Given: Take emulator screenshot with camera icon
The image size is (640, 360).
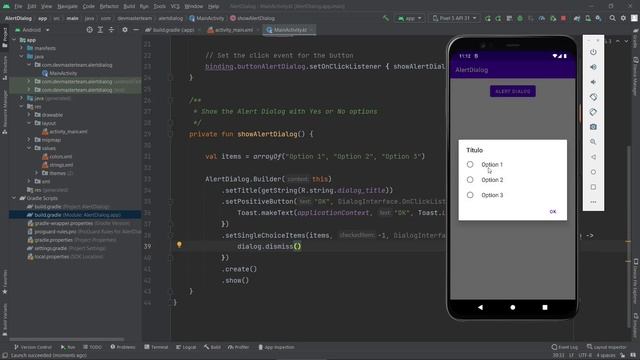Looking at the screenshot, I should pos(593,127).
